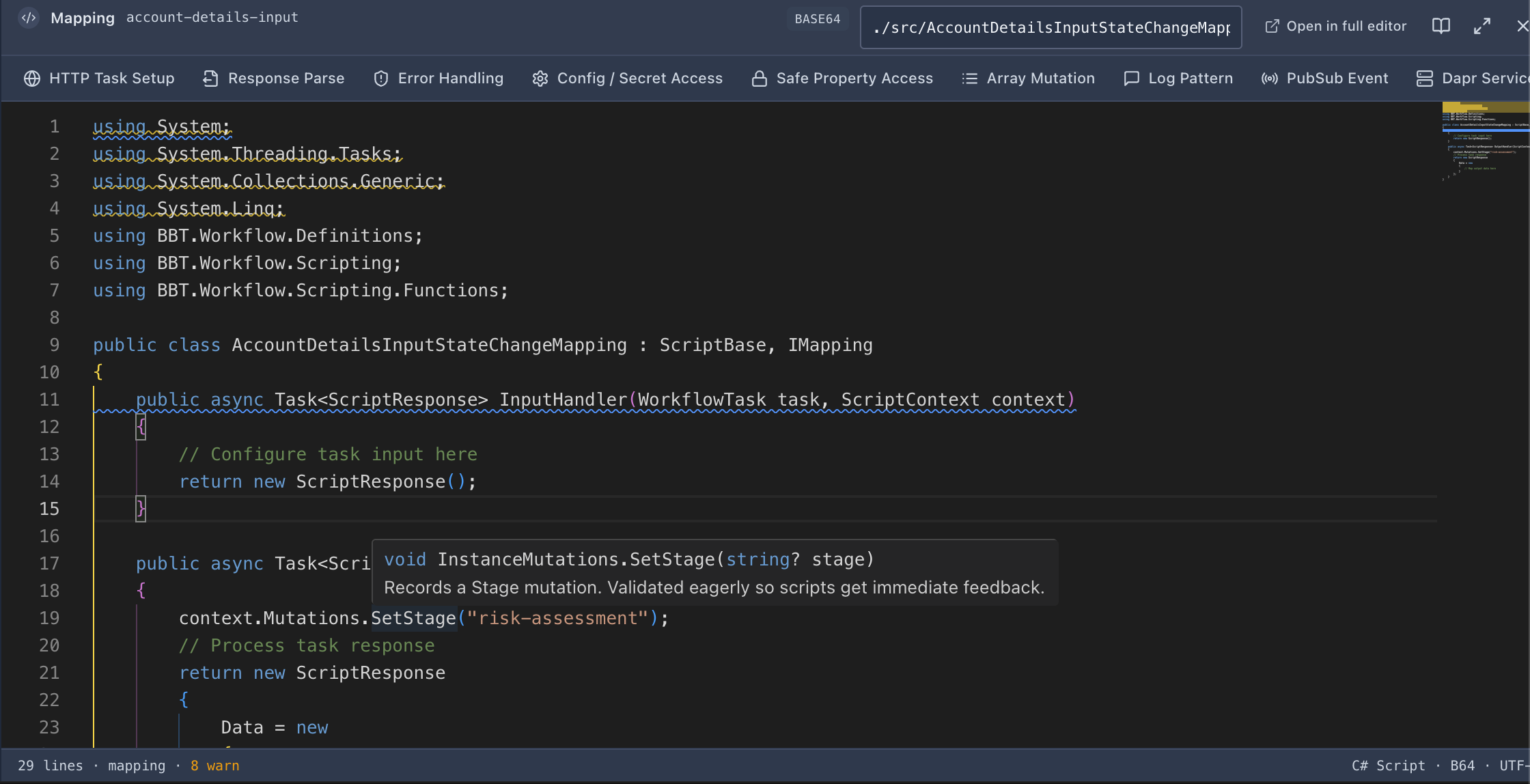1530x784 pixels.
Task: Click the 29 lines status text
Action: [x=51, y=766]
